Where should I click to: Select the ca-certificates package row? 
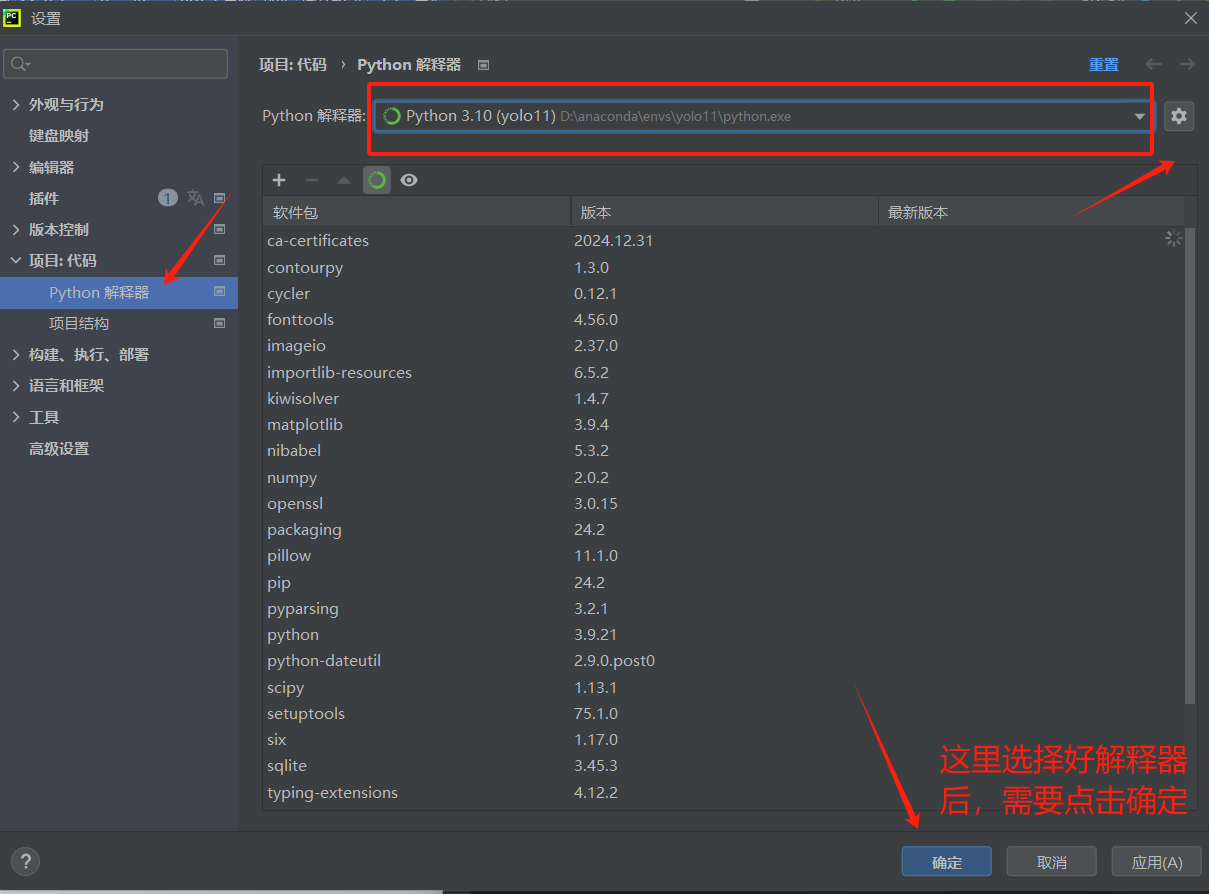(723, 241)
